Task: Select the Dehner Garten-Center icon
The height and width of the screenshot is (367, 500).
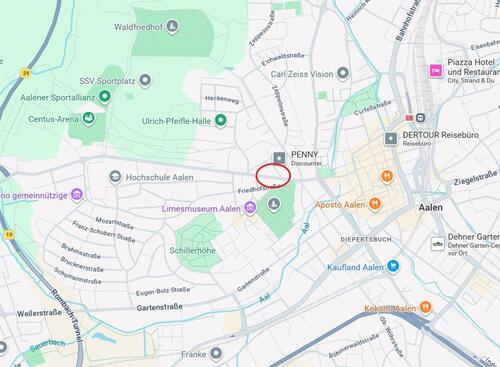Action: pos(438,244)
